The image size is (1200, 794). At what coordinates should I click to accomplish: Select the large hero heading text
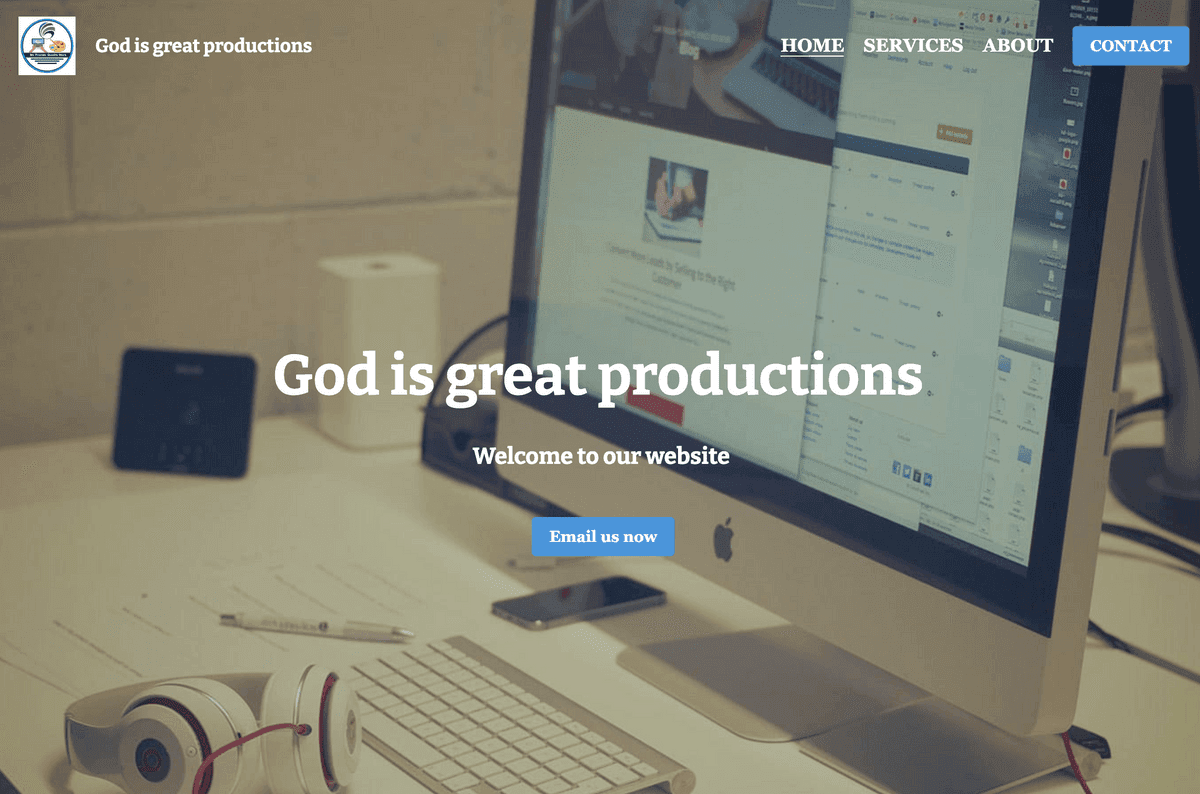click(x=598, y=377)
